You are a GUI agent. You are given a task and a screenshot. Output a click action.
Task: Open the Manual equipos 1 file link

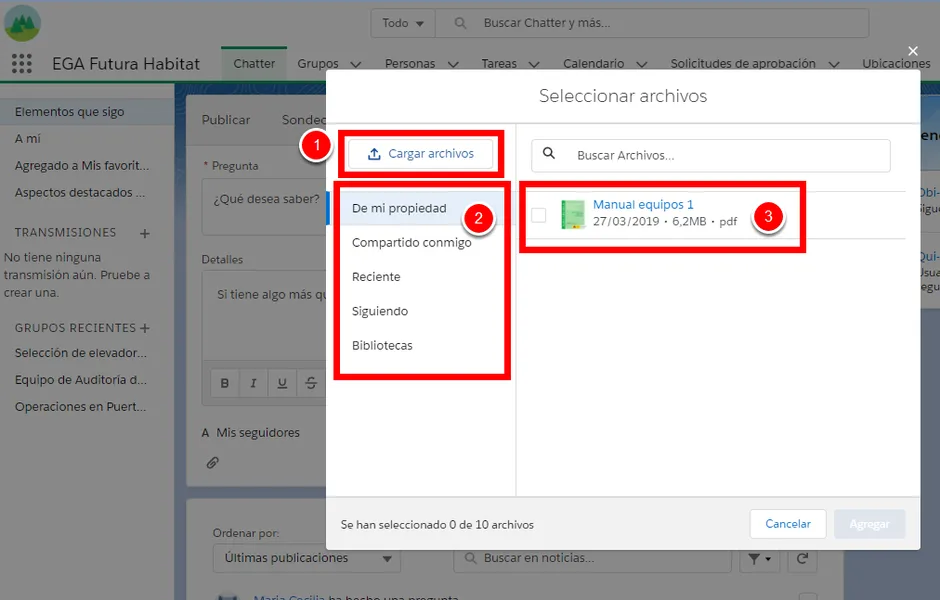pyautogui.click(x=643, y=204)
